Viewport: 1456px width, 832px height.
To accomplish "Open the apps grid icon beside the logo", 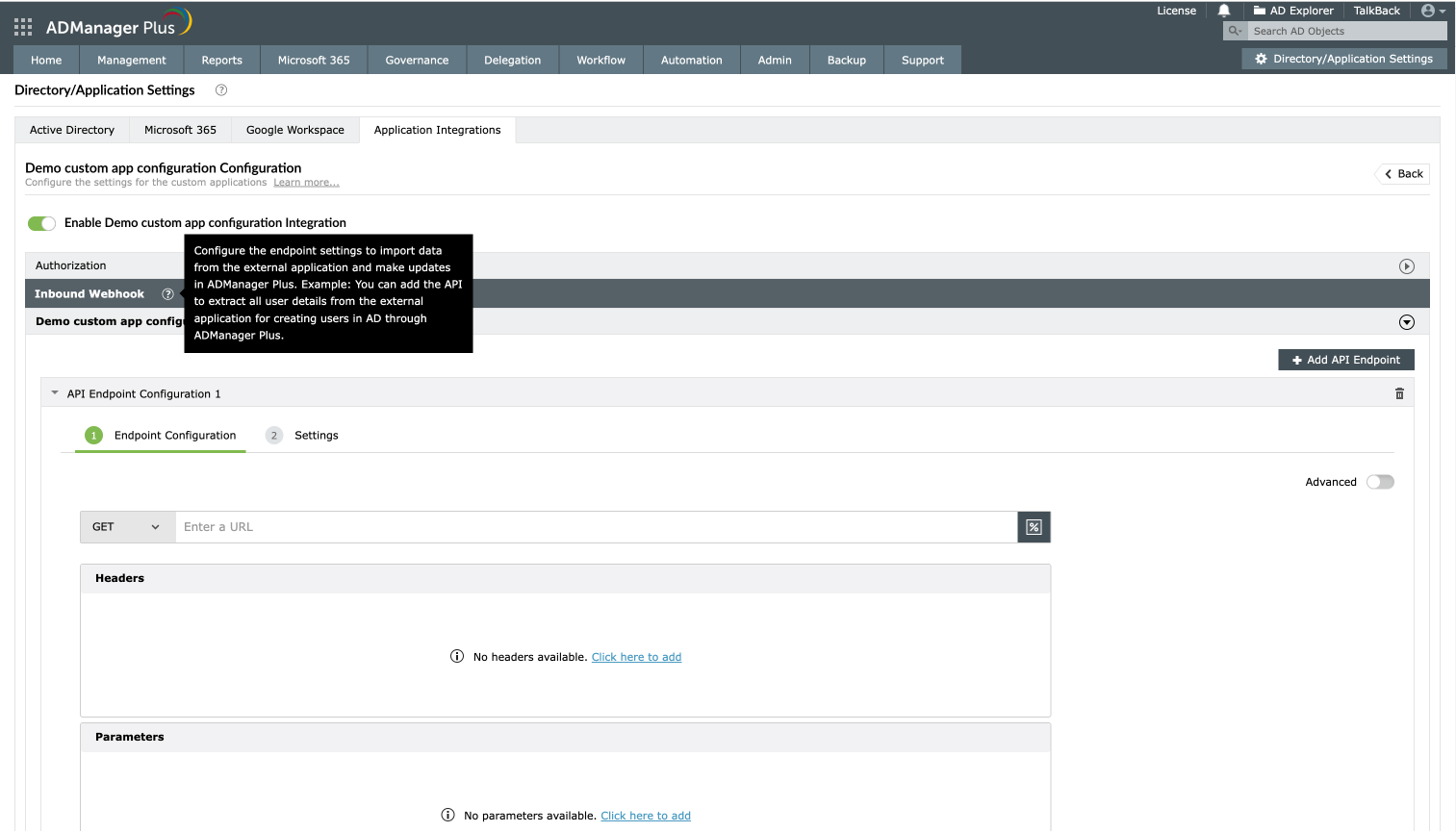I will [x=21, y=26].
